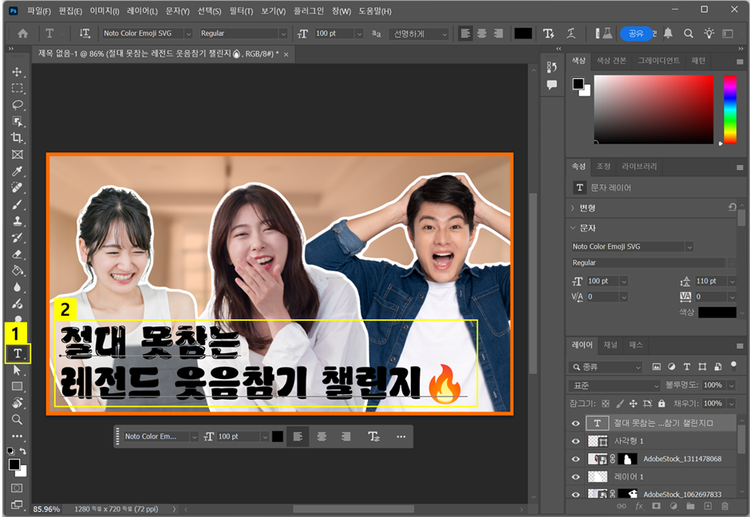Viewport: 750px width, 517px height.
Task: Select the Eyedropper tool
Action: point(17,171)
